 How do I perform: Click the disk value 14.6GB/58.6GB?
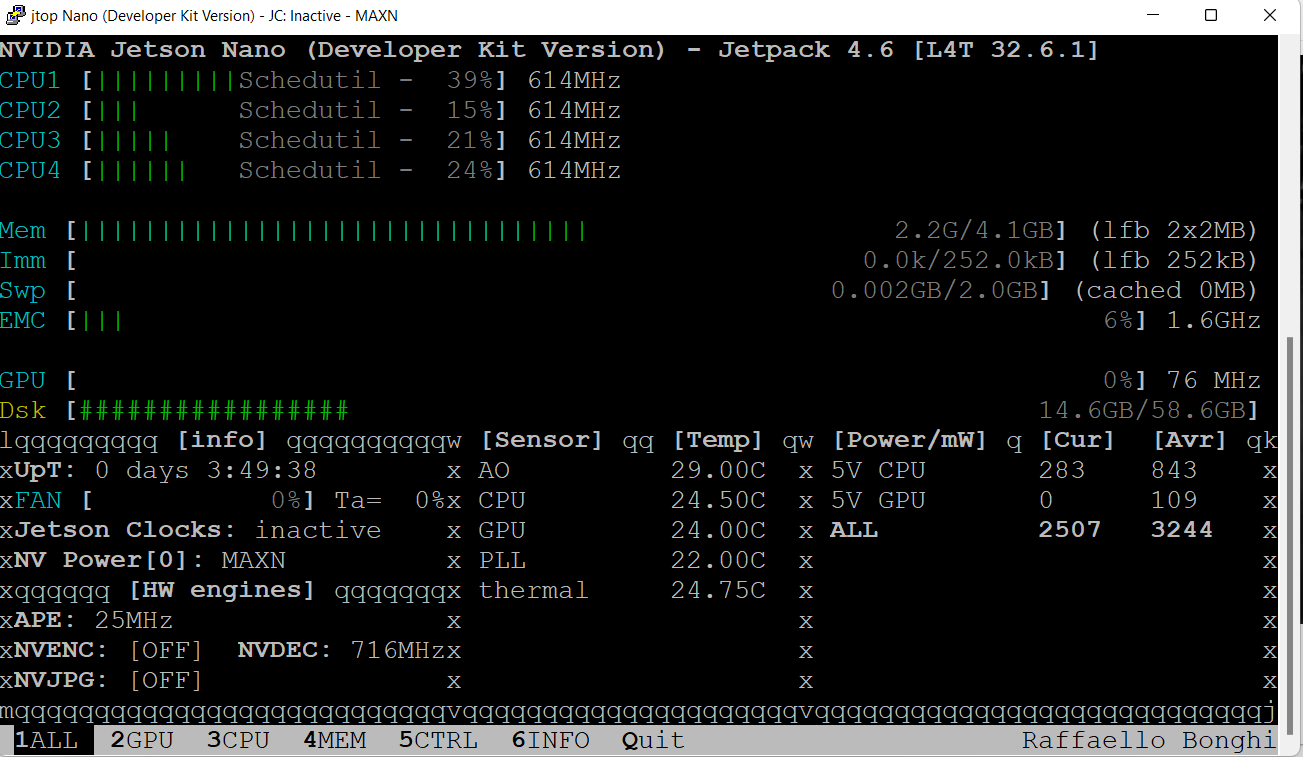(x=1142, y=411)
